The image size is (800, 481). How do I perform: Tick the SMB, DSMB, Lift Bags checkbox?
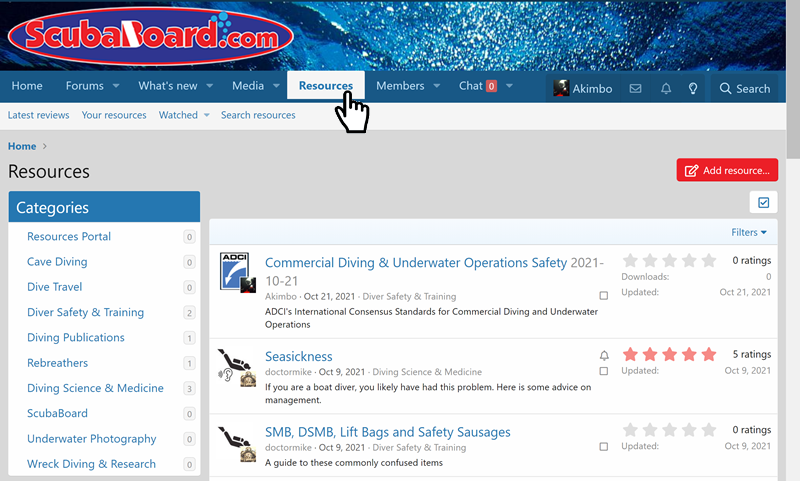[x=604, y=447]
